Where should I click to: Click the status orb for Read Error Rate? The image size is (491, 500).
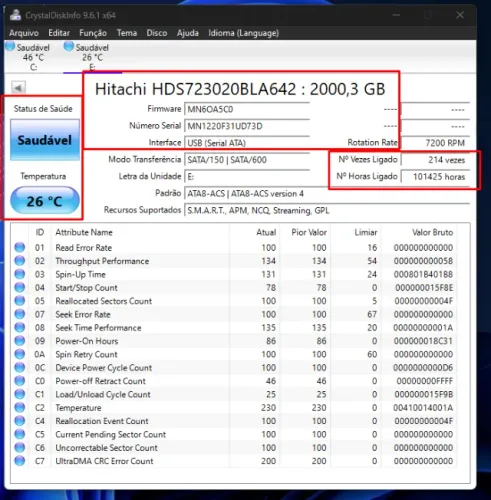[20, 247]
